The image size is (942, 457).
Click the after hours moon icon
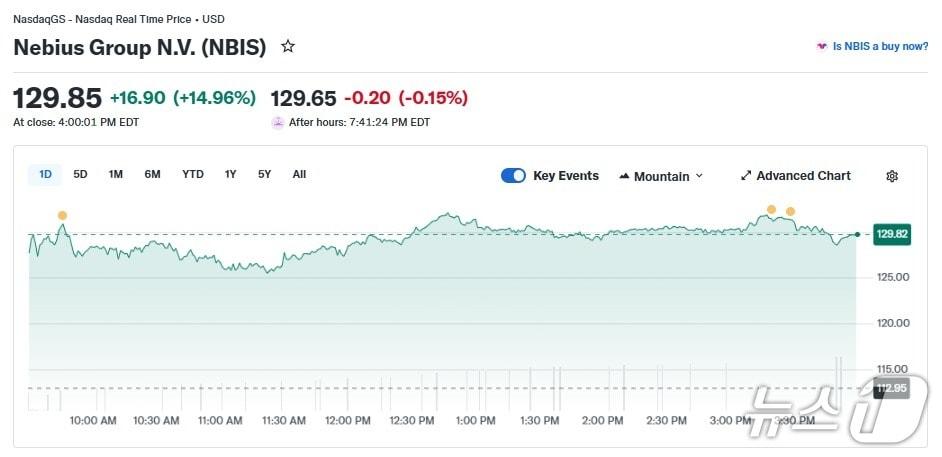(278, 122)
